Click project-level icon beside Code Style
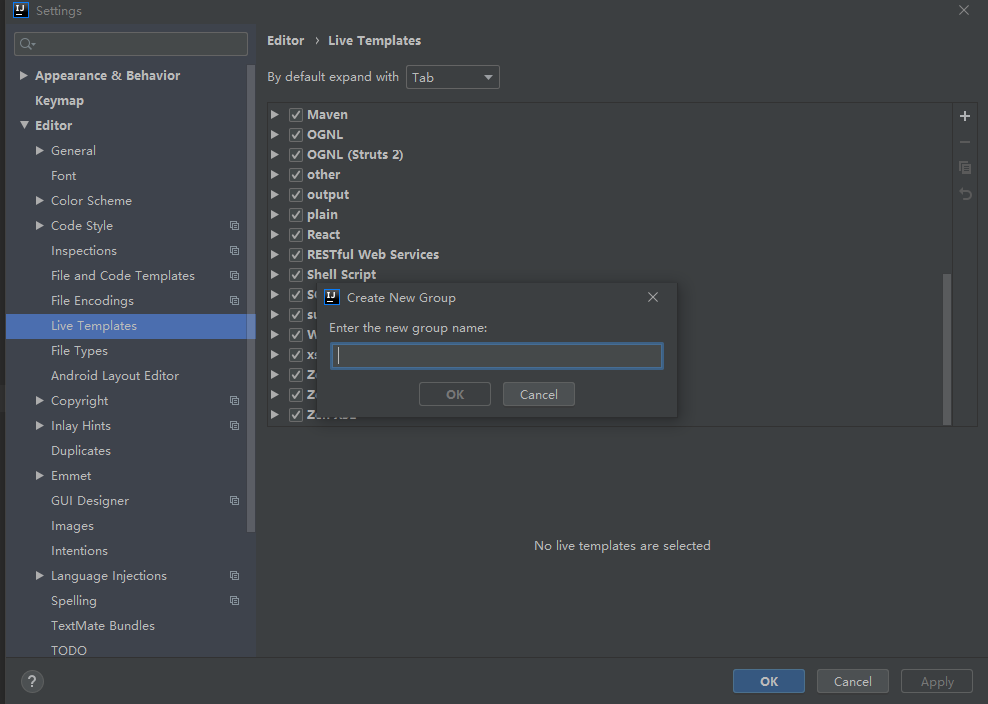 pos(234,226)
